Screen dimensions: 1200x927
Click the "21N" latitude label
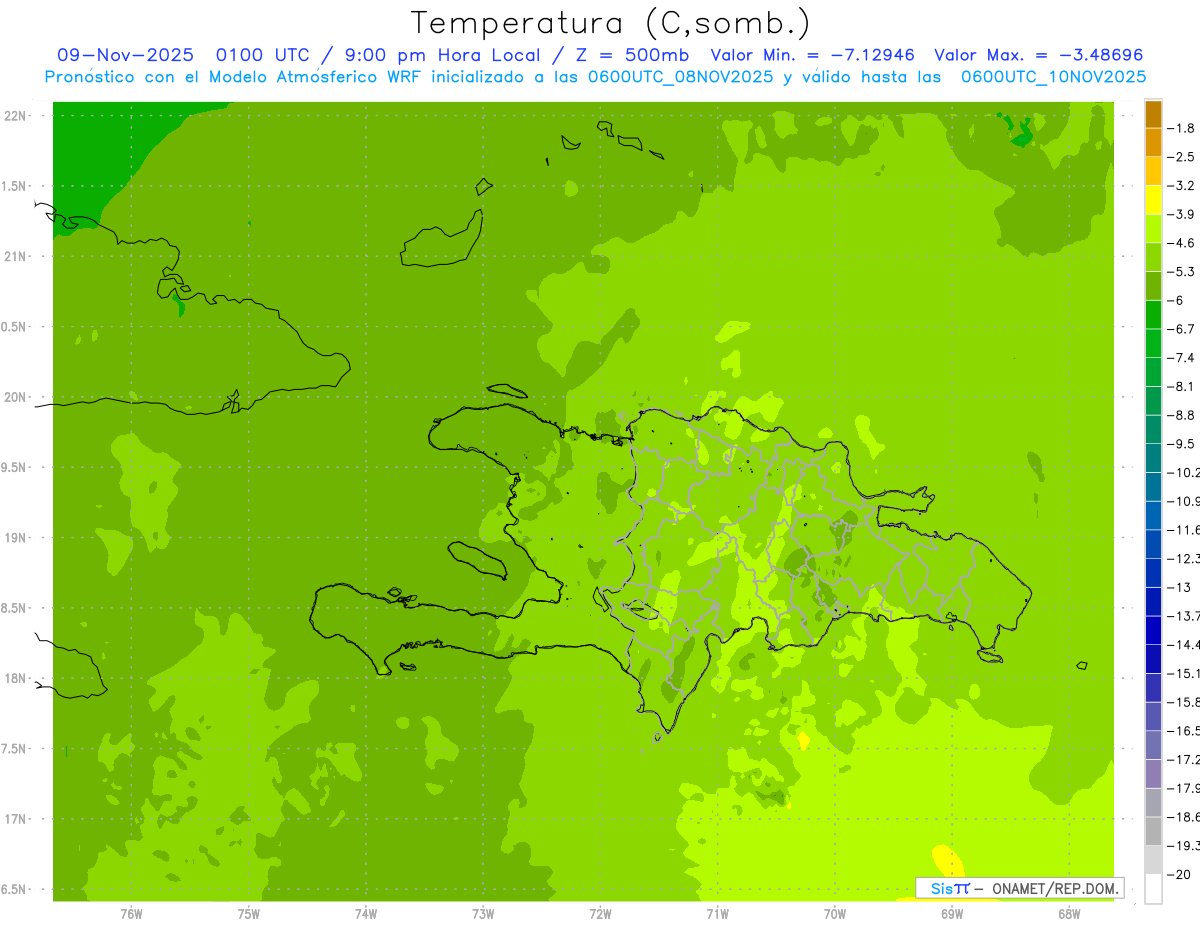click(14, 256)
